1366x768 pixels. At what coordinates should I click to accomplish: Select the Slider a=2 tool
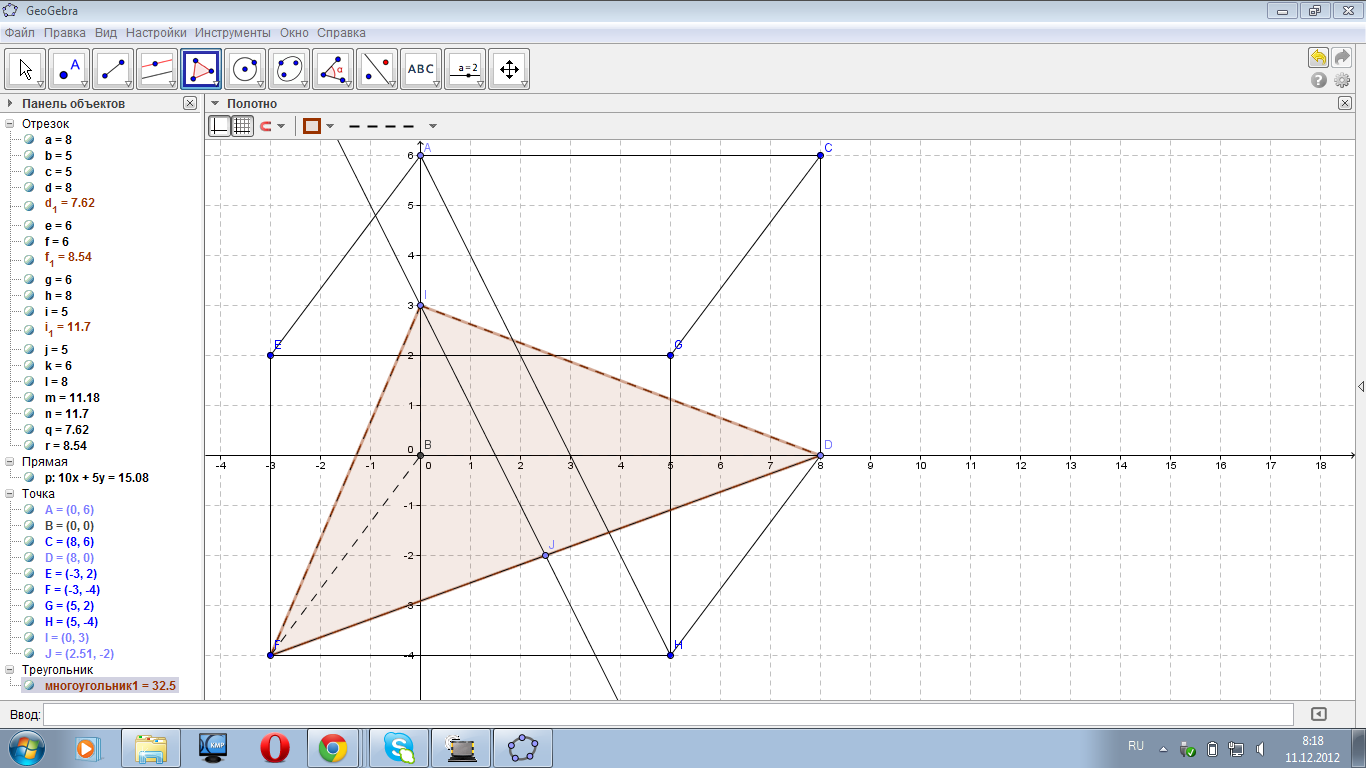click(x=465, y=69)
